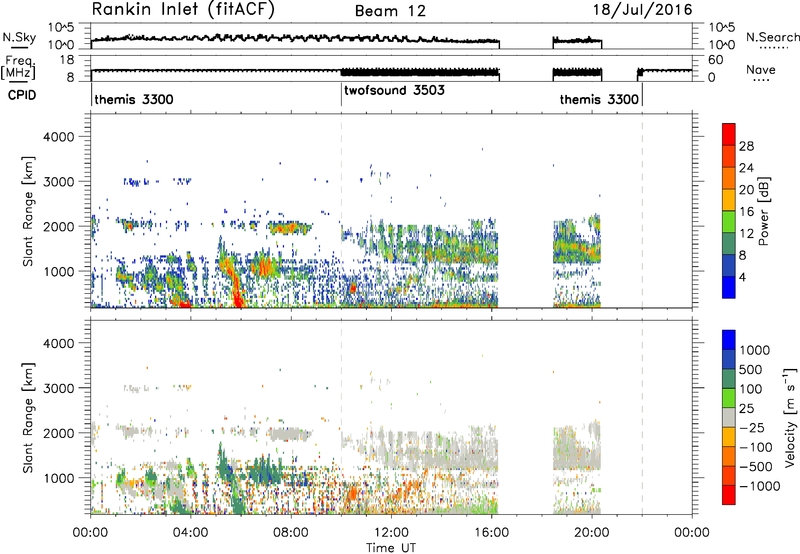The width and height of the screenshot is (800, 554).
Task: Pick the gray −25 to 25 velocity segment
Action: pyautogui.click(x=729, y=417)
